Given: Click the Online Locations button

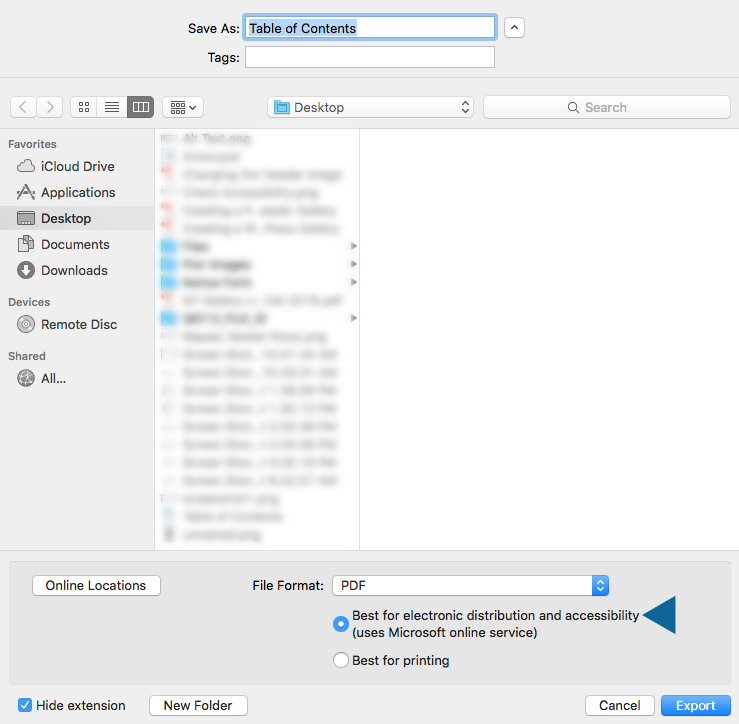Looking at the screenshot, I should [96, 585].
